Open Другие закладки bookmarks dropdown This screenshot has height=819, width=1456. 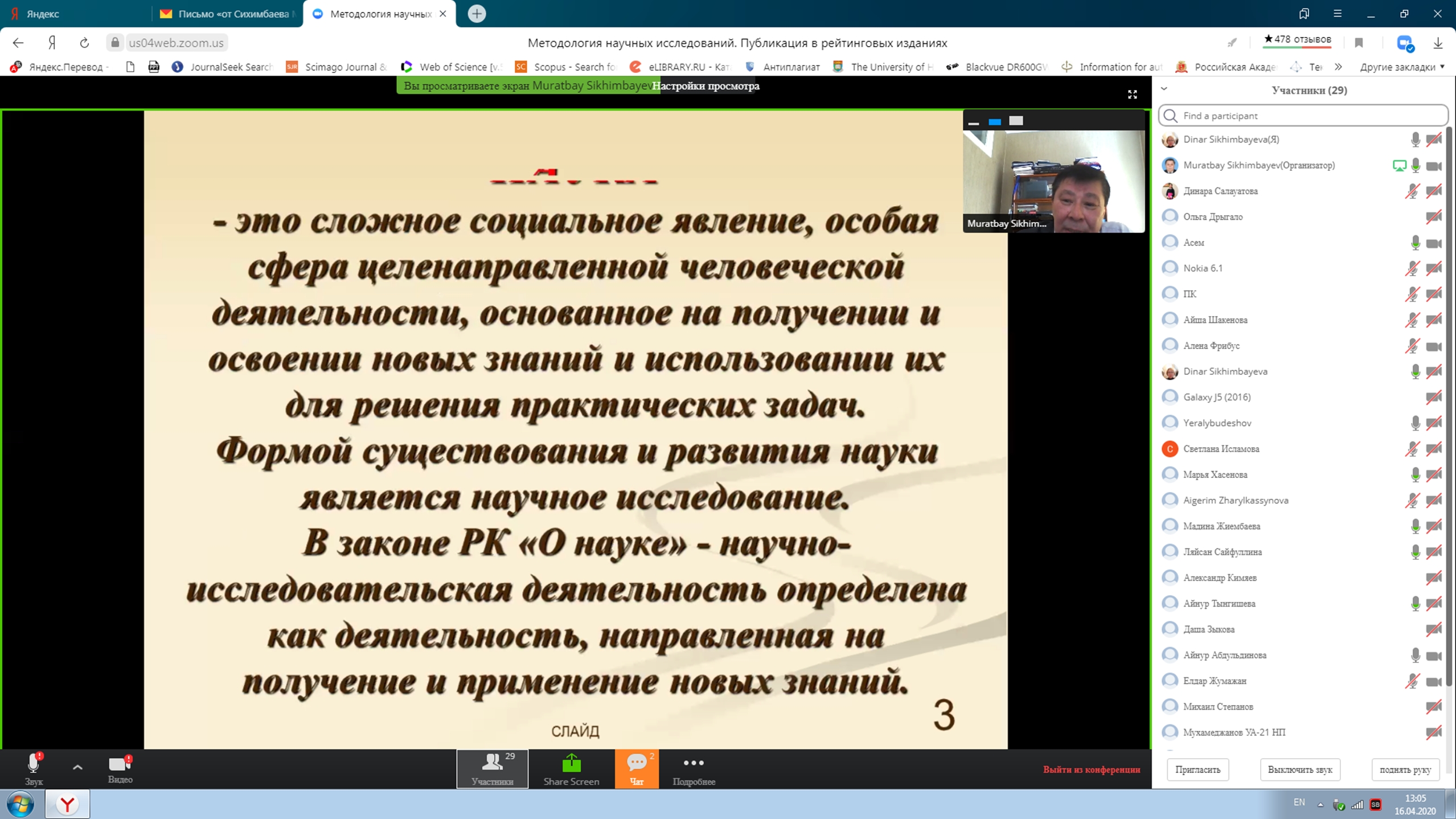click(1401, 67)
